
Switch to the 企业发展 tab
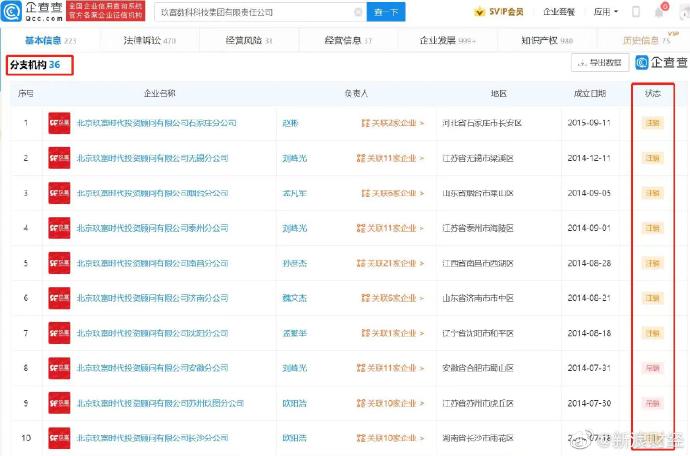(x=448, y=40)
